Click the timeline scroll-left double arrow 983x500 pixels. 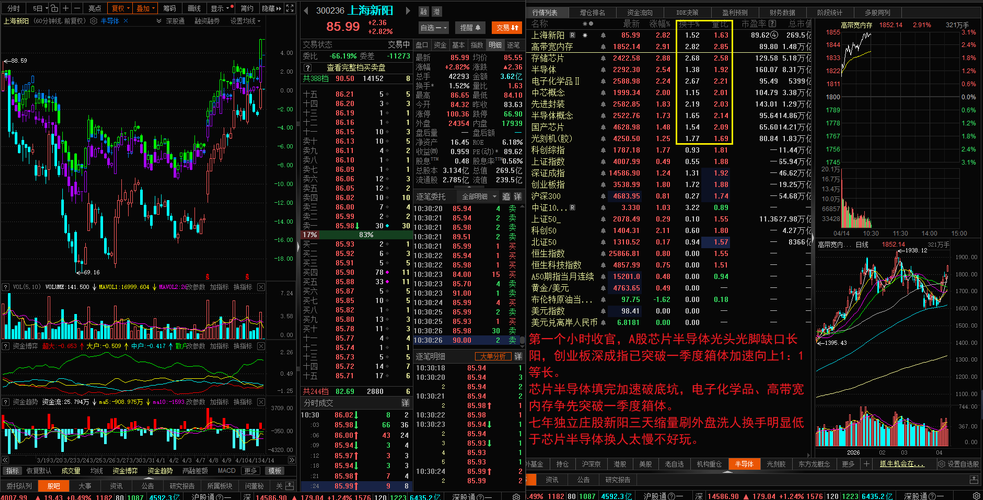point(6,460)
